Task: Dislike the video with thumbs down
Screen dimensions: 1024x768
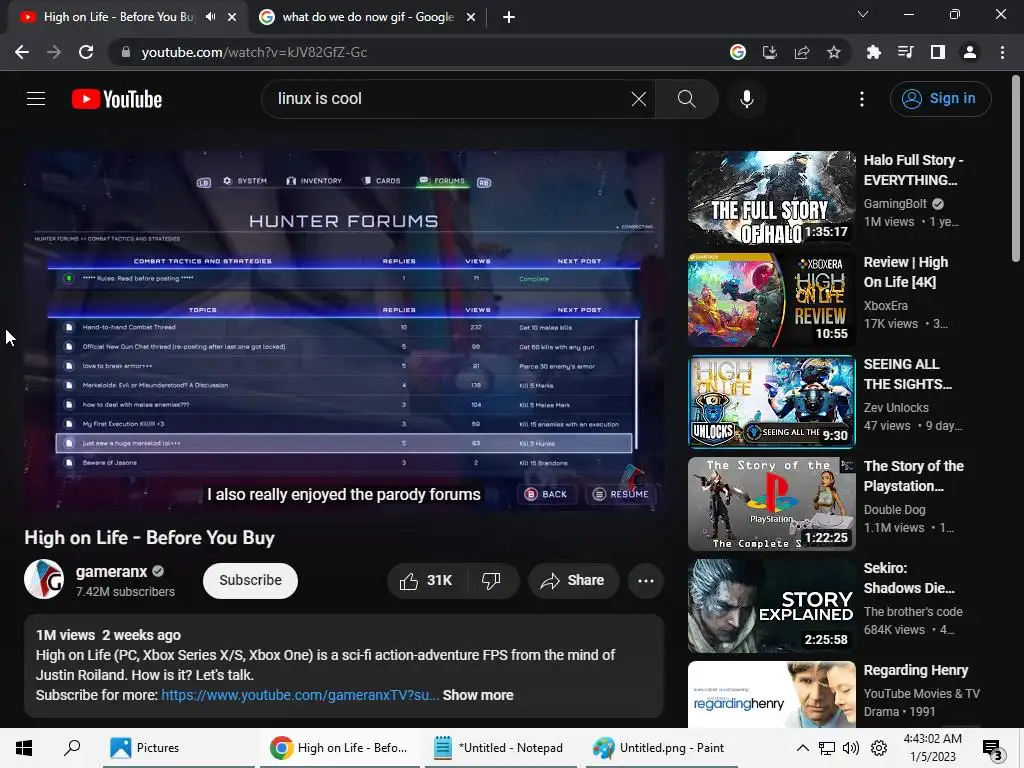Action: (x=491, y=581)
